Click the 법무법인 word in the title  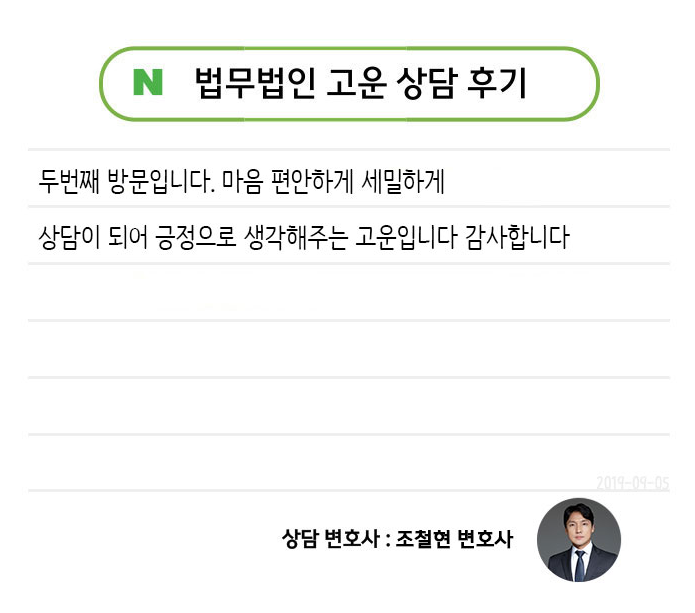tap(253, 83)
